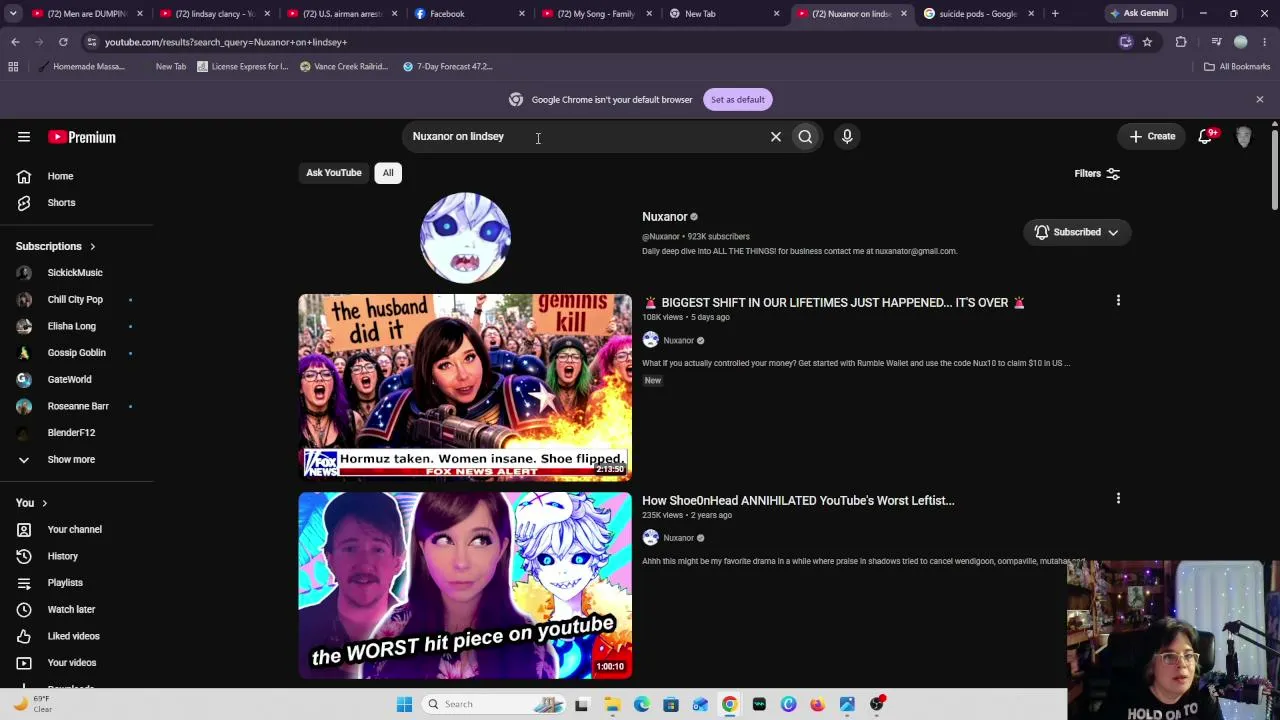Image resolution: width=1280 pixels, height=720 pixels.
Task: Open the Windows Start menu
Action: [x=404, y=704]
